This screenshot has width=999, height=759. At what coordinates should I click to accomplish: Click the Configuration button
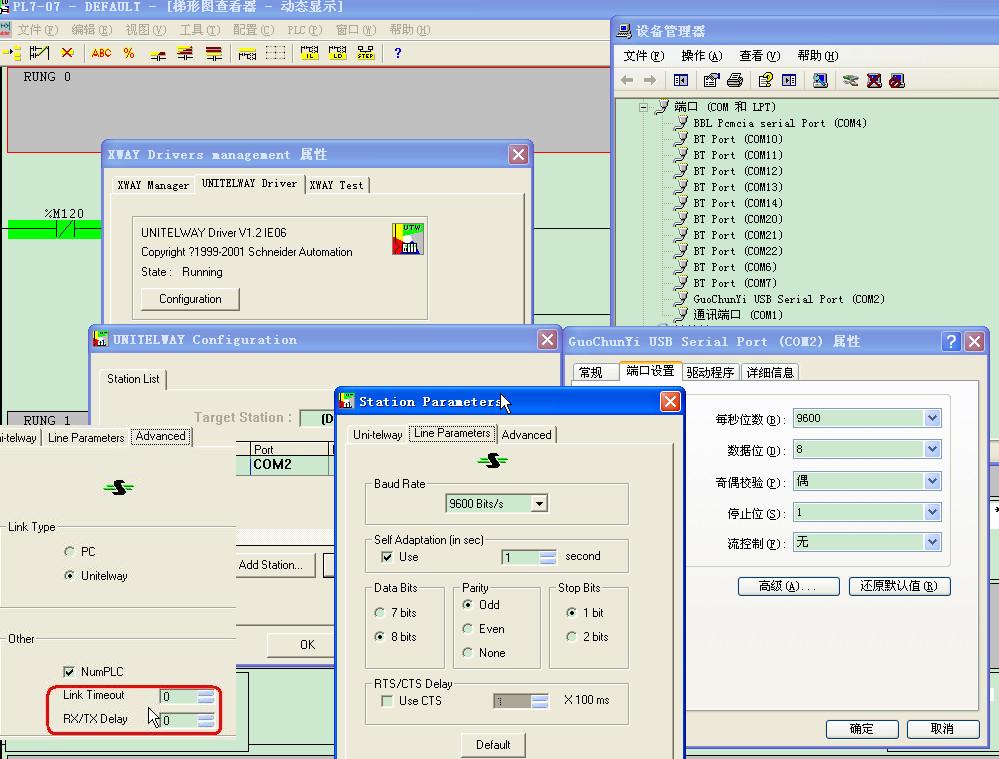(x=190, y=299)
